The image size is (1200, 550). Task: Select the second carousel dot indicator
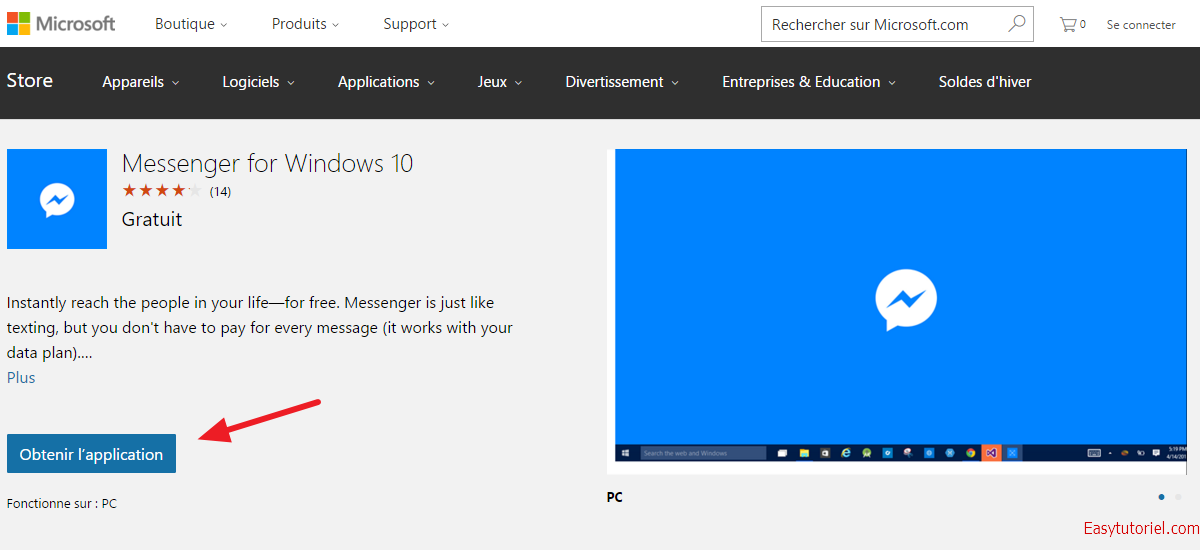(1178, 497)
